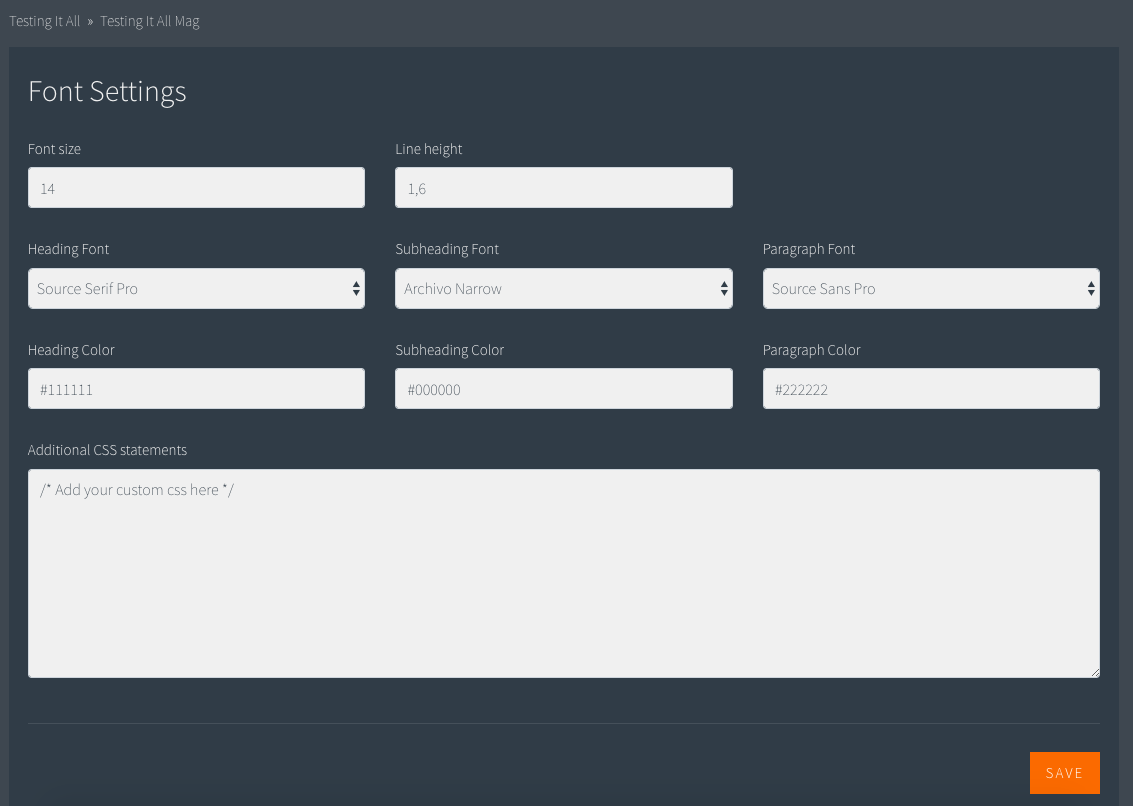Click the Subheading Color label
The image size is (1133, 806).
click(449, 350)
